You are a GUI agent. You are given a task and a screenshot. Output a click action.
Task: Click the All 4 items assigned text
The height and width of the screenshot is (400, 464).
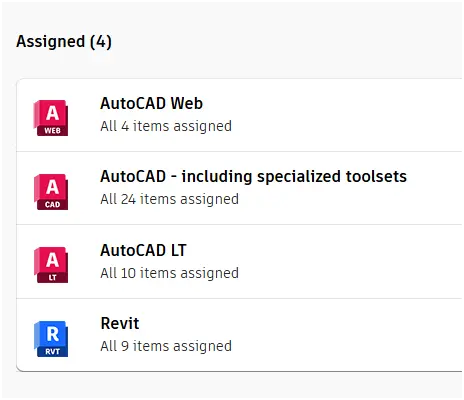pos(166,126)
